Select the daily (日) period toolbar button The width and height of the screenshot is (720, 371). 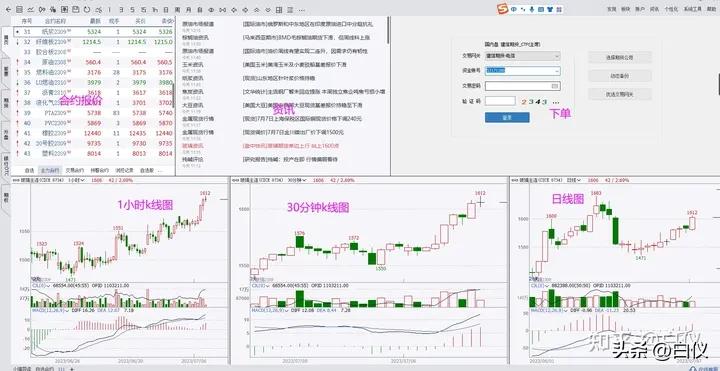click(x=166, y=10)
